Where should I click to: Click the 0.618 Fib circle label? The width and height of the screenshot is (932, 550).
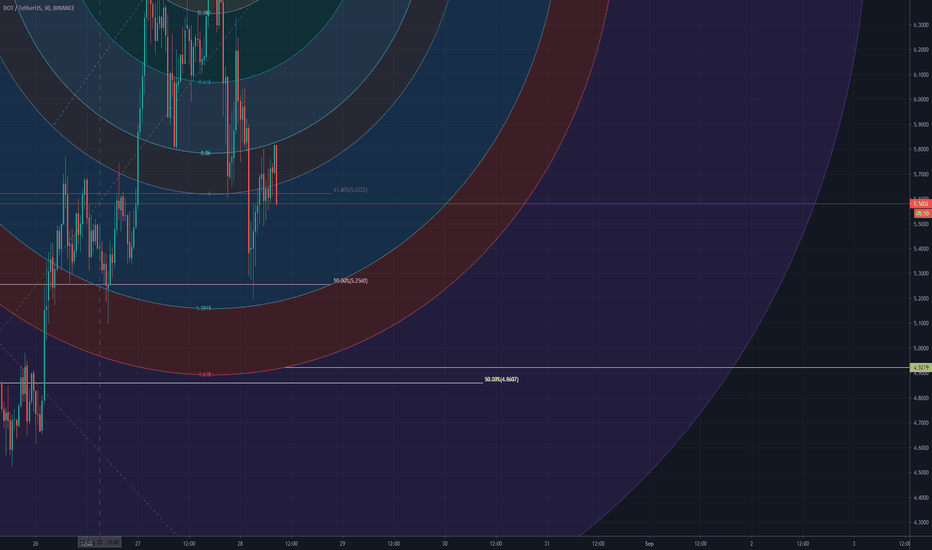tap(204, 82)
